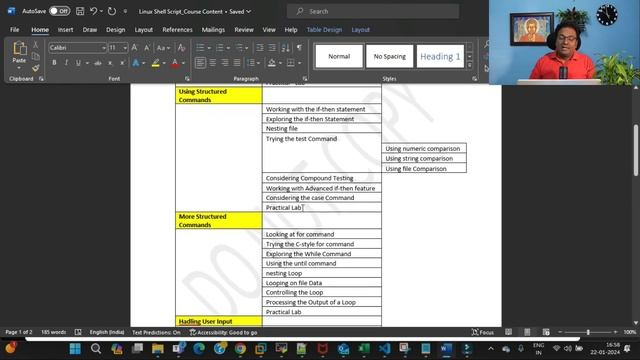This screenshot has width=640, height=360.
Task: Open Windows Start menu
Action: [75, 349]
